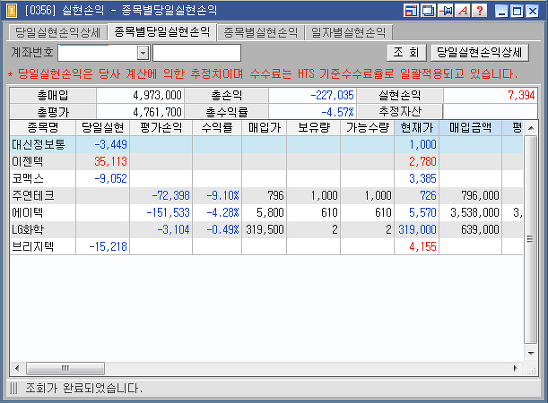
Task: Open the 일자별실현손익 tab
Action: pyautogui.click(x=348, y=33)
